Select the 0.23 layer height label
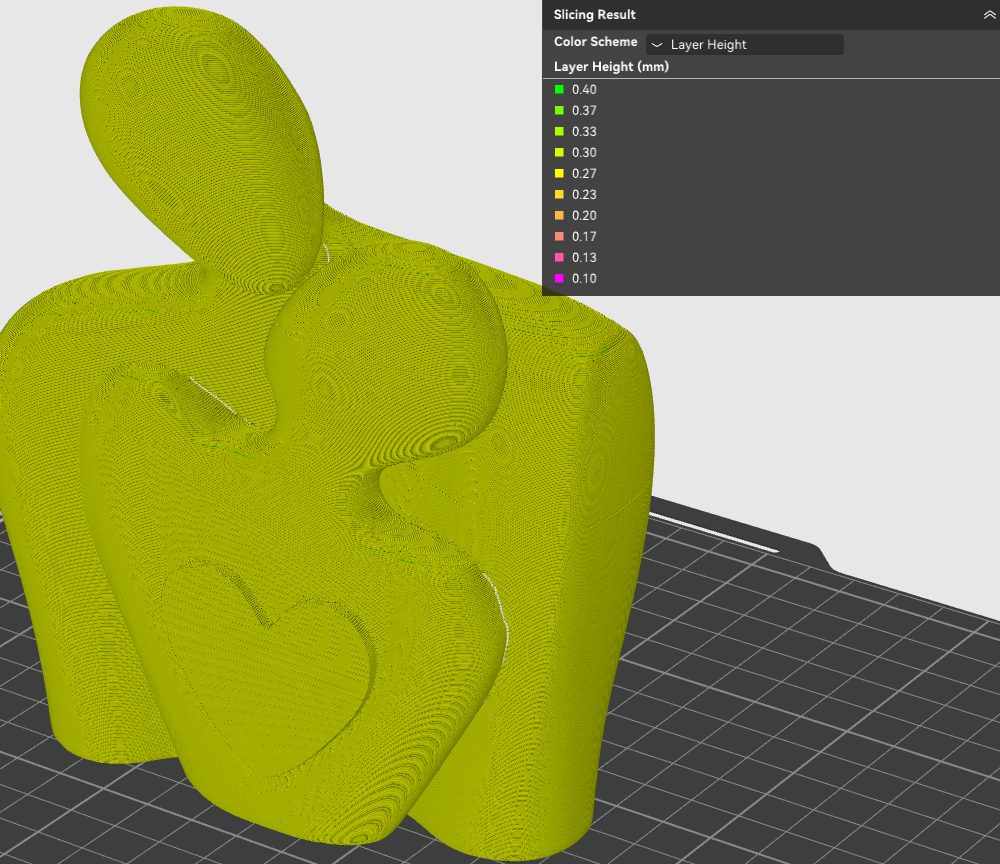 [584, 195]
